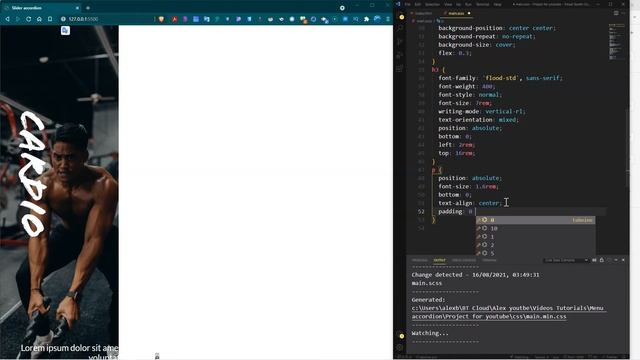
Task: Open editor More Actions menu
Action: click(x=623, y=13)
